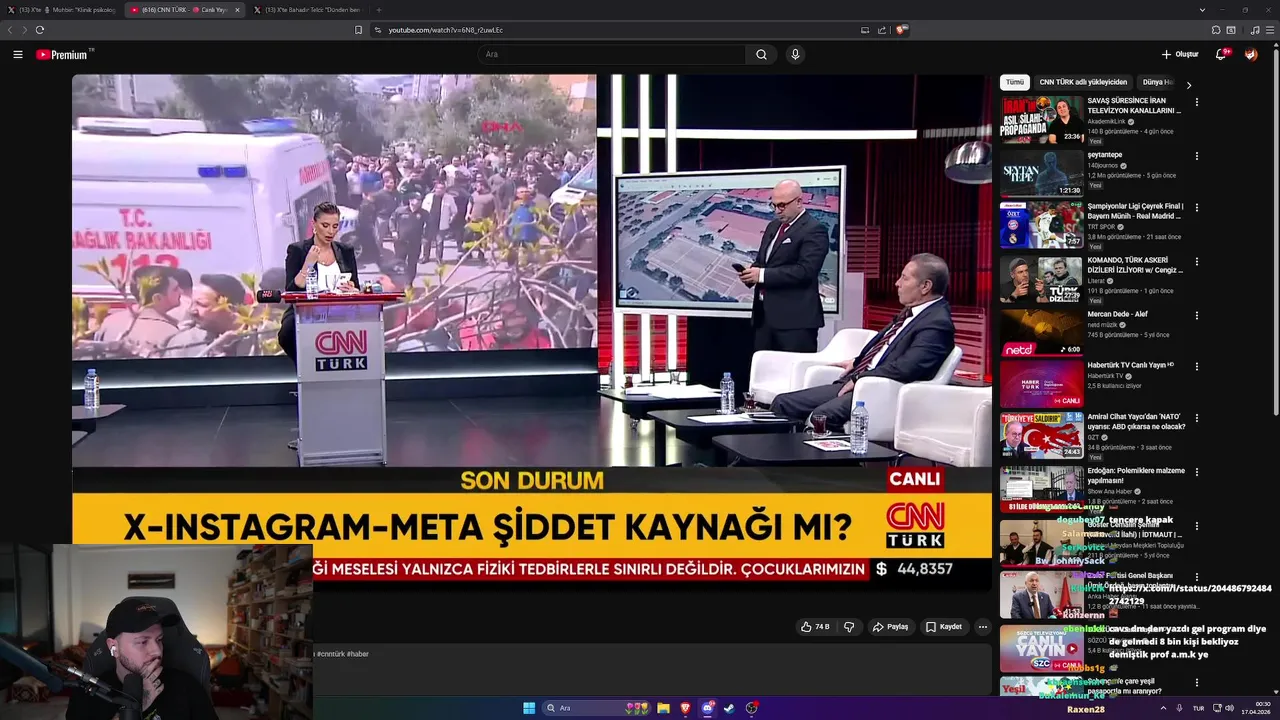Open options for Erdoğan: Polemiklere malzeme video
This screenshot has height=720, width=1280.
[1196, 472]
